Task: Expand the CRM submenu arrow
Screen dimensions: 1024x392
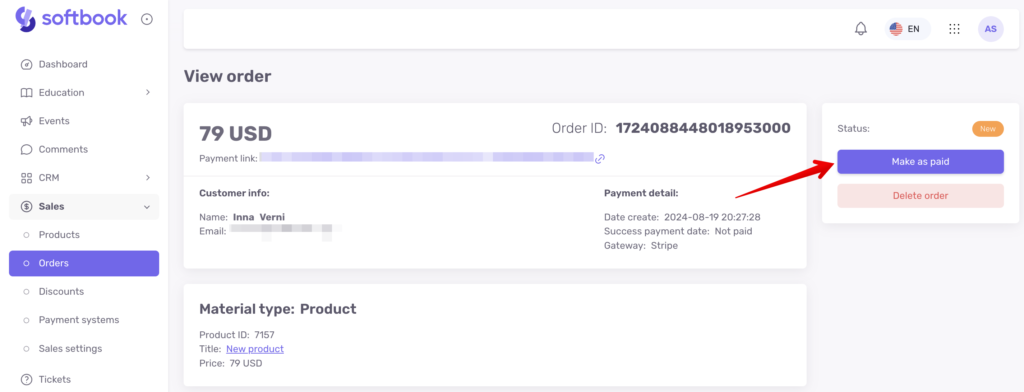Action: 148,178
